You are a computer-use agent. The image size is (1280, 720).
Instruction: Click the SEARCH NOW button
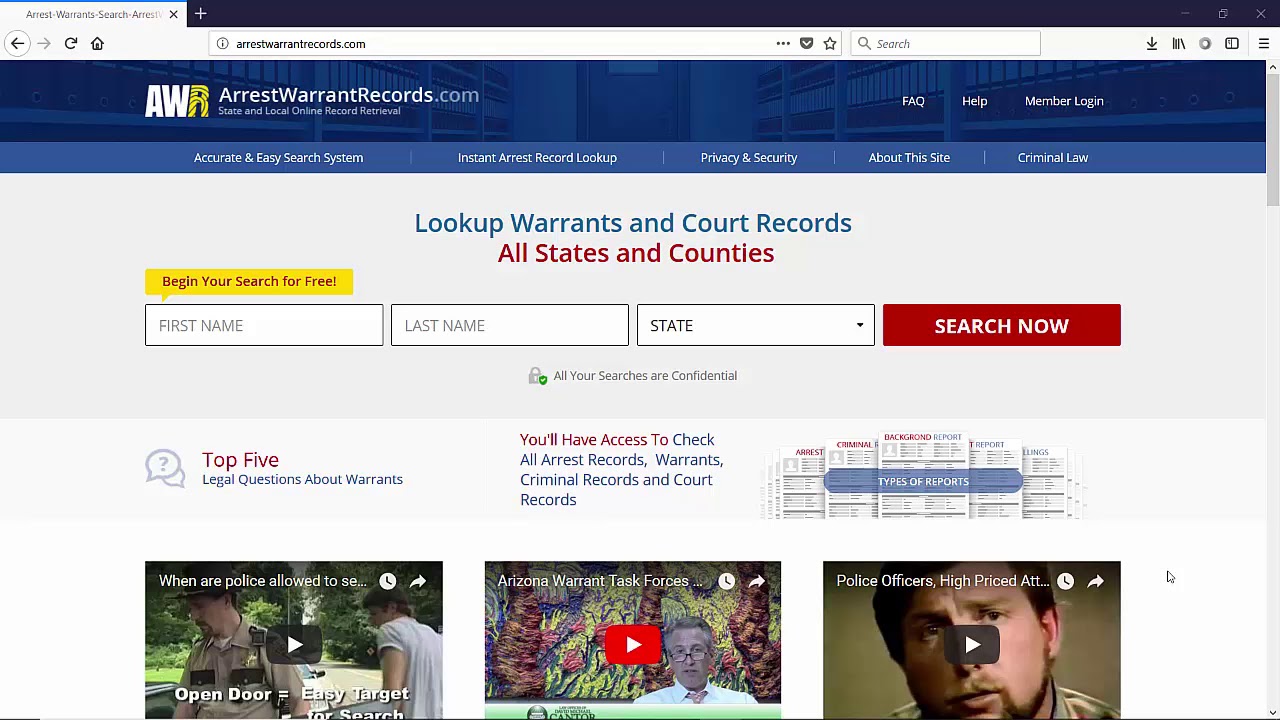pyautogui.click(x=1002, y=325)
